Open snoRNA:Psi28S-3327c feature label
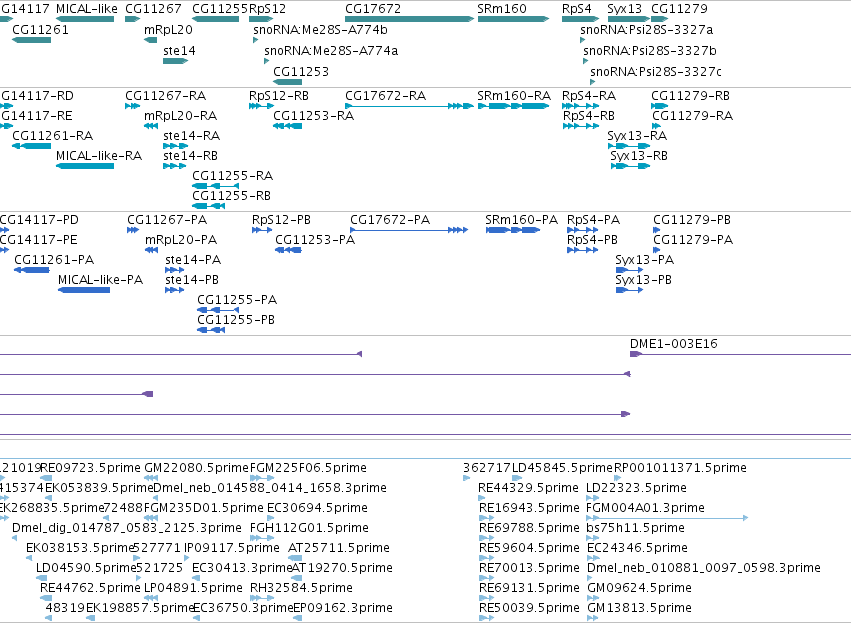The image size is (851, 623). click(656, 72)
